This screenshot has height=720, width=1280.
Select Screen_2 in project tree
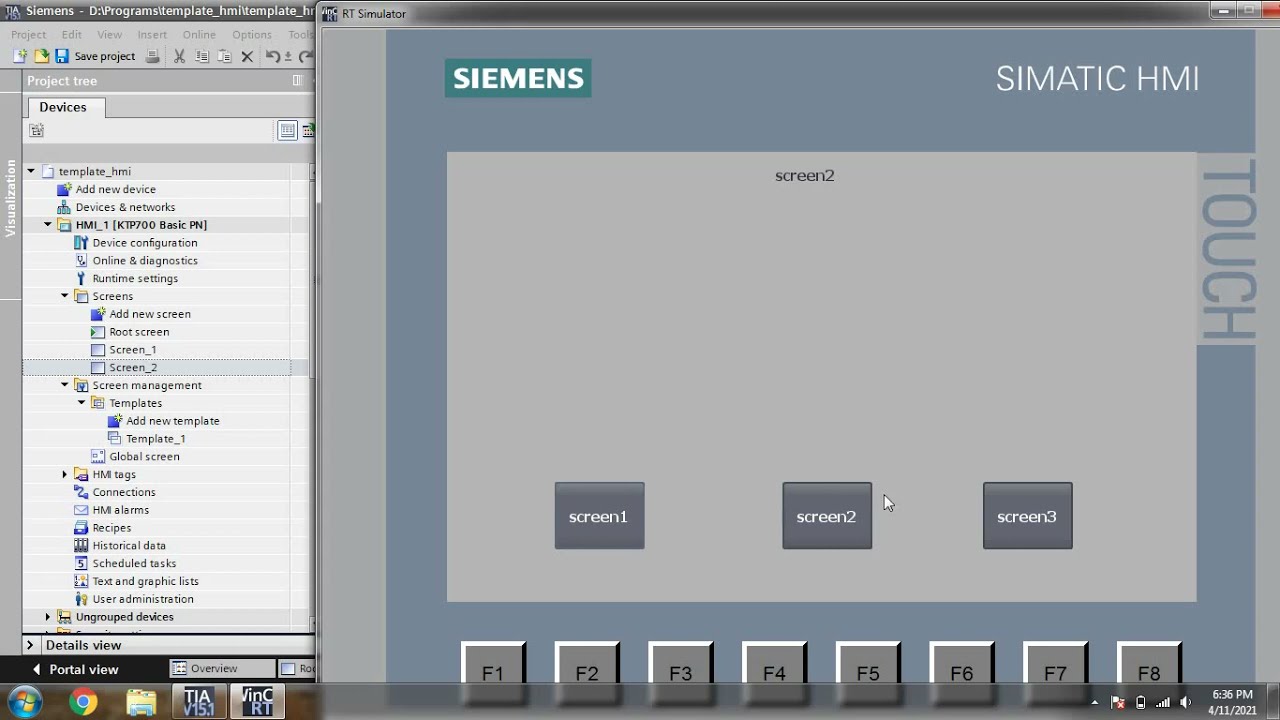133,368
